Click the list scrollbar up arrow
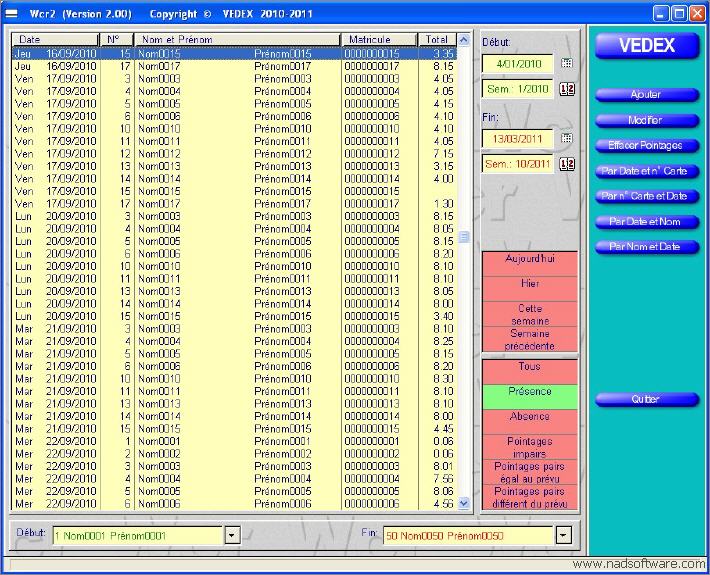 463,40
